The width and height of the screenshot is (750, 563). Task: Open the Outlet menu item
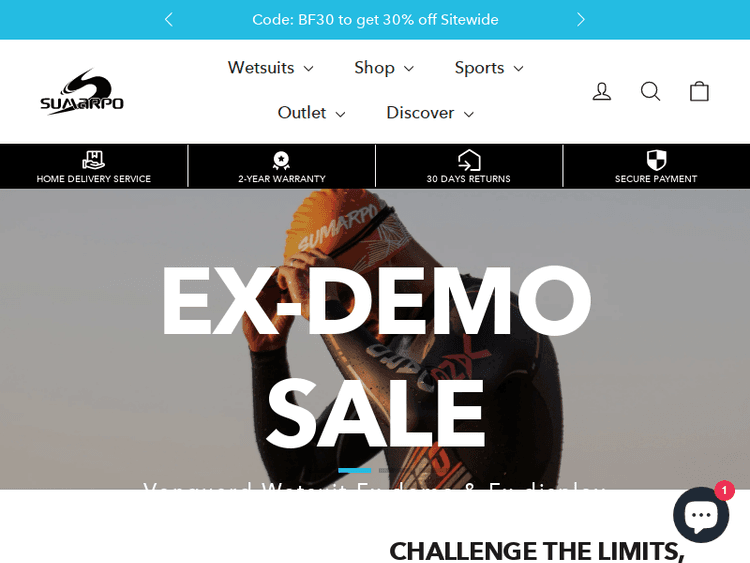[x=311, y=113]
